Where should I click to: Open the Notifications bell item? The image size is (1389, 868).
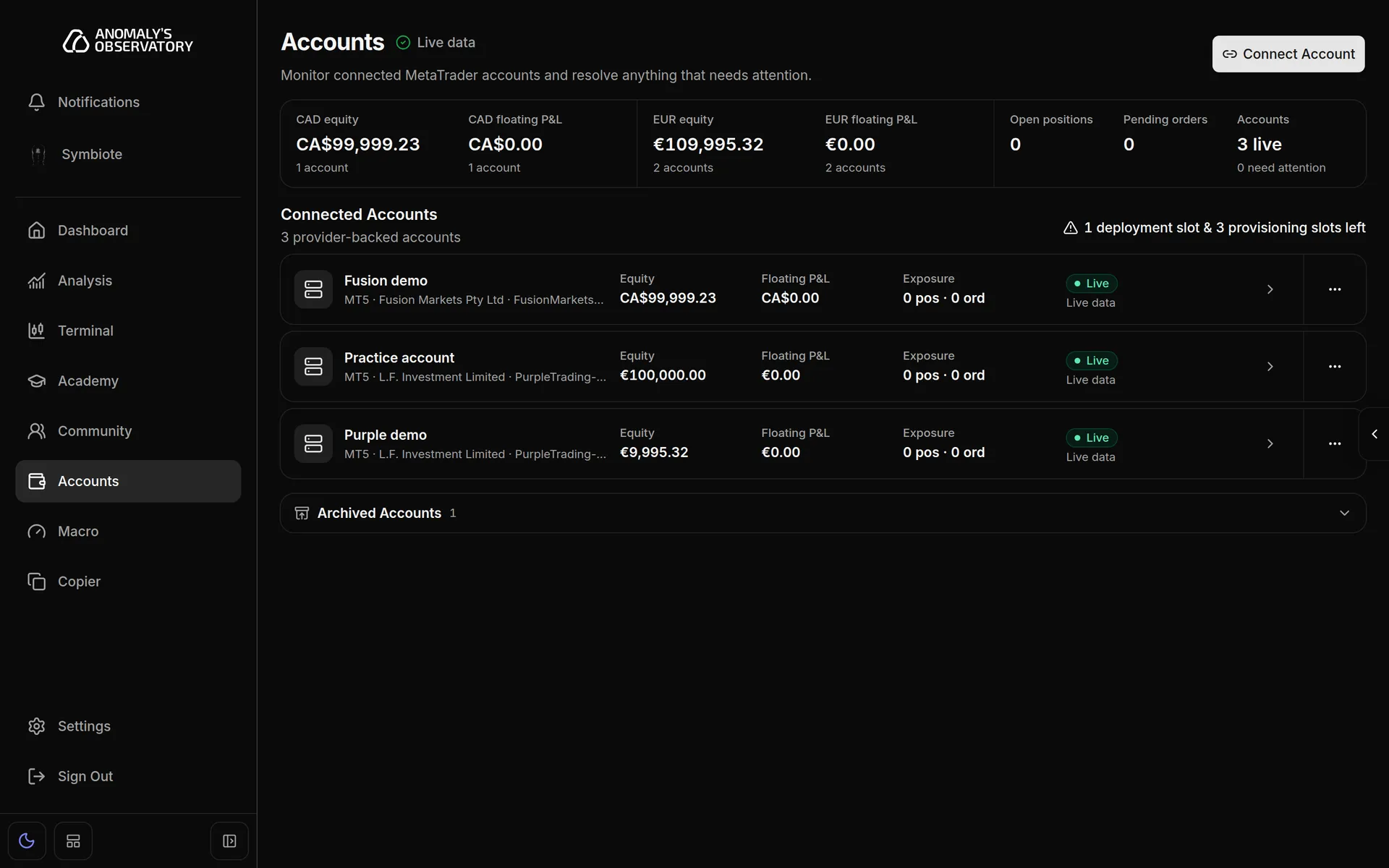(x=128, y=102)
